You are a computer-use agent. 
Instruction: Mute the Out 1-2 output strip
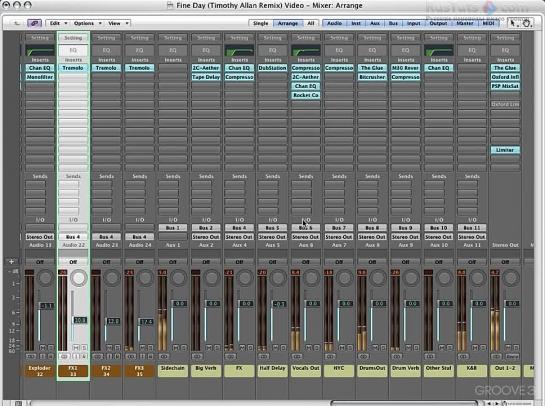click(x=509, y=347)
